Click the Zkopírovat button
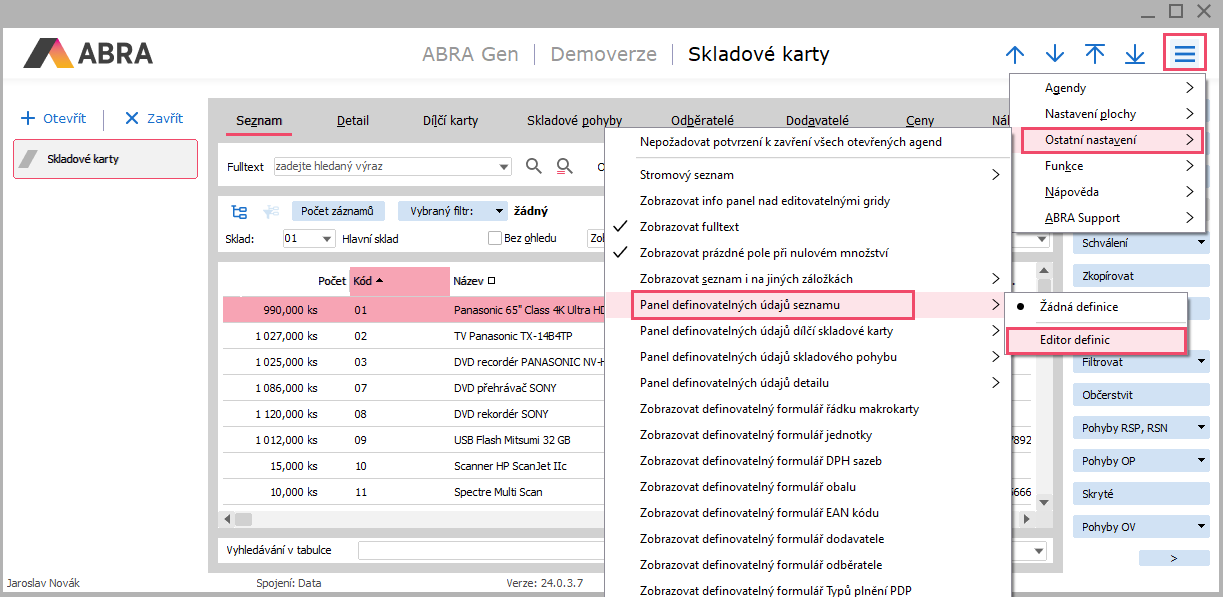The image size is (1223, 597). pos(1142,276)
